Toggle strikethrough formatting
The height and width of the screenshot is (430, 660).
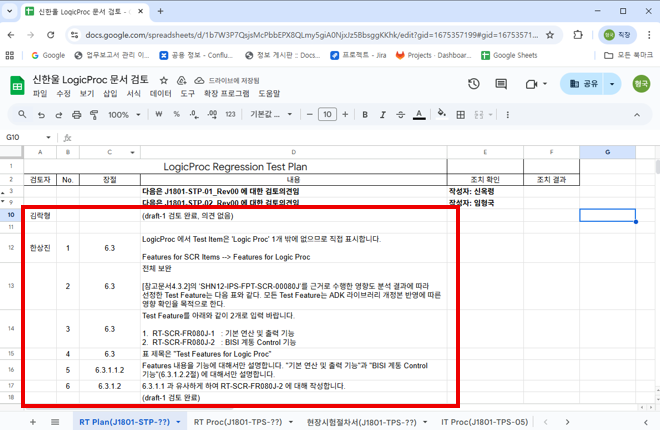[x=399, y=115]
